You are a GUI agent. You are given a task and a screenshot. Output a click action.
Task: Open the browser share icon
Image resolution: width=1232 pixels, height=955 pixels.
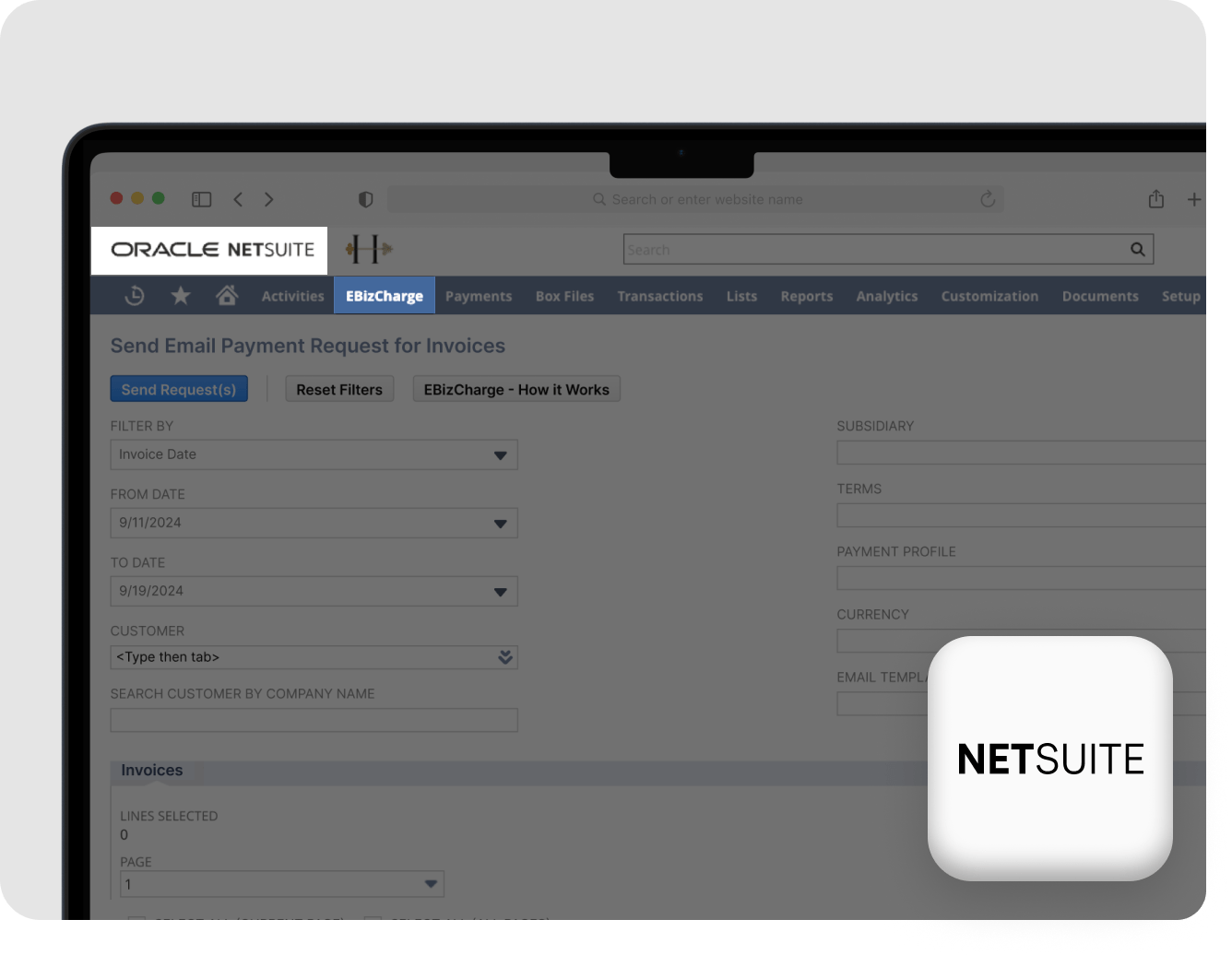pyautogui.click(x=1156, y=198)
